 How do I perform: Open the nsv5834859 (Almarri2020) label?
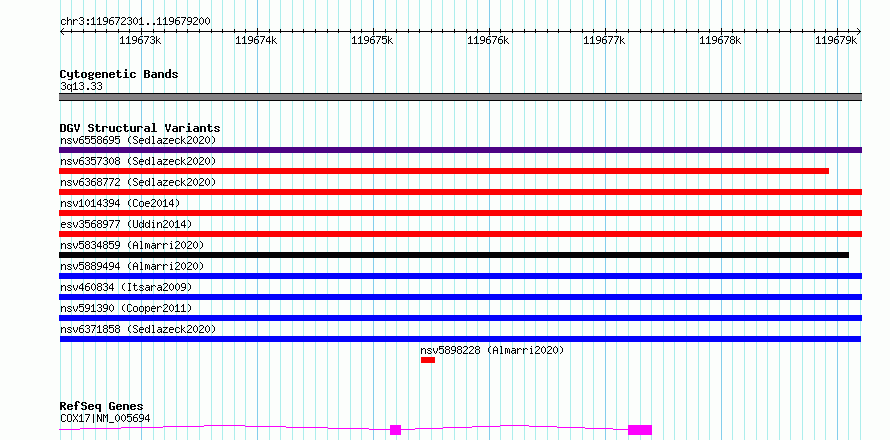pyautogui.click(x=132, y=245)
